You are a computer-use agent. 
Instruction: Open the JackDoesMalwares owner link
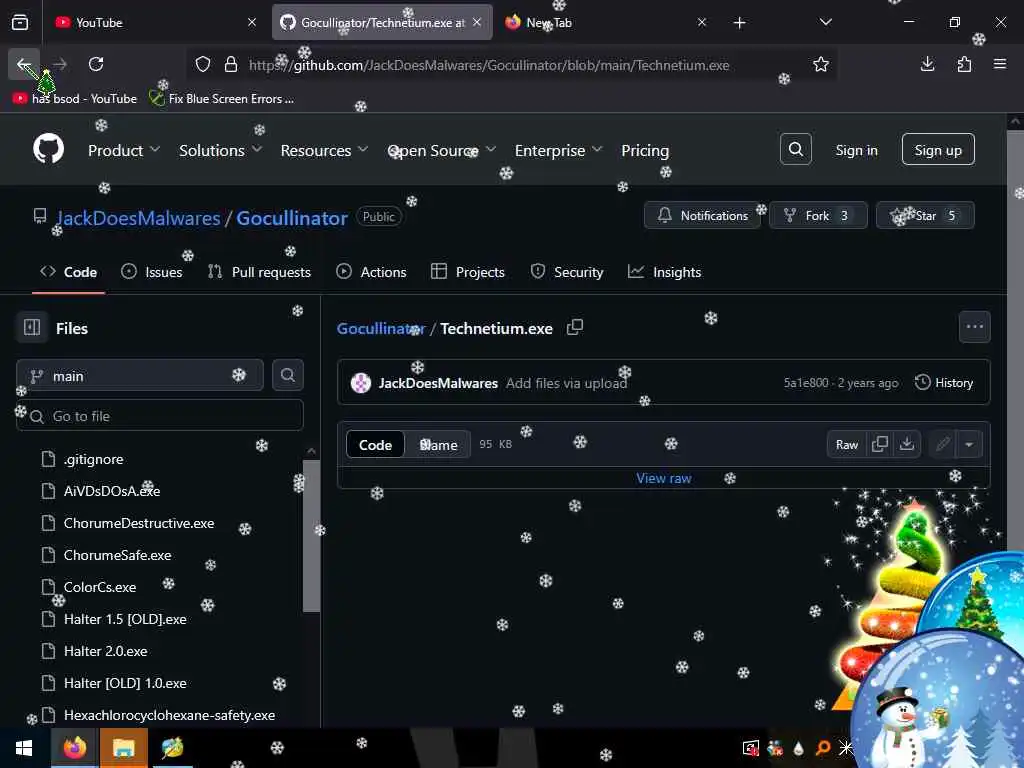point(138,218)
